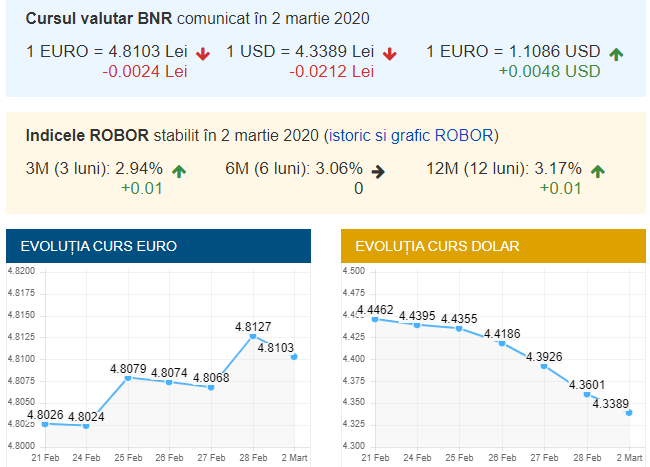Click the Indicele ROBOR heading text
Screen dimensions: 650x467
(x=88, y=135)
